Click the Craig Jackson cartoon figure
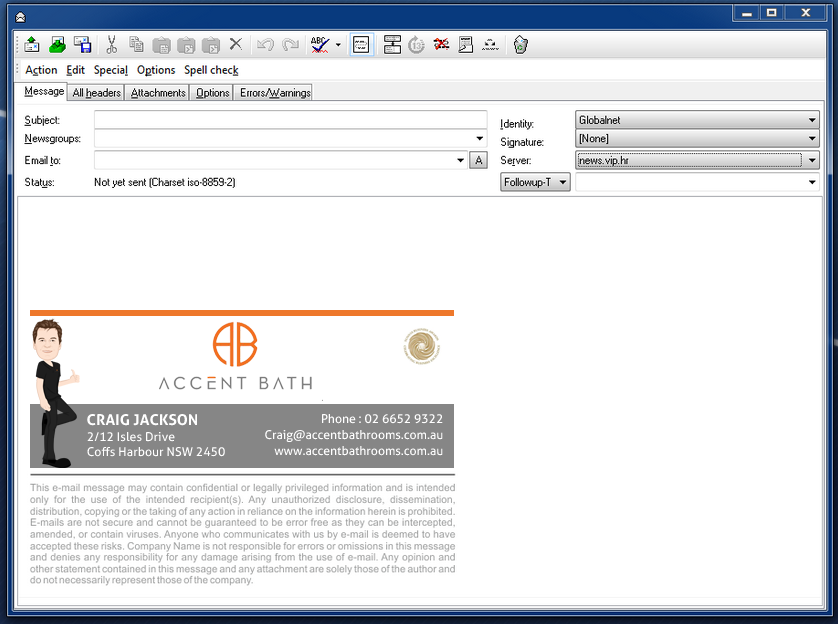The width and height of the screenshot is (838, 624). (55, 393)
